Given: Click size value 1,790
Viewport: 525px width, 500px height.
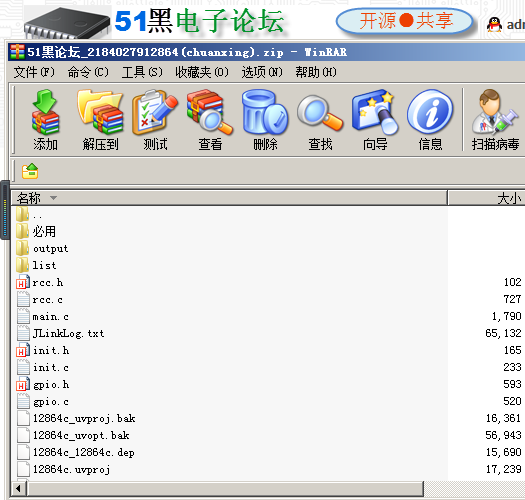Looking at the screenshot, I should (507, 316).
